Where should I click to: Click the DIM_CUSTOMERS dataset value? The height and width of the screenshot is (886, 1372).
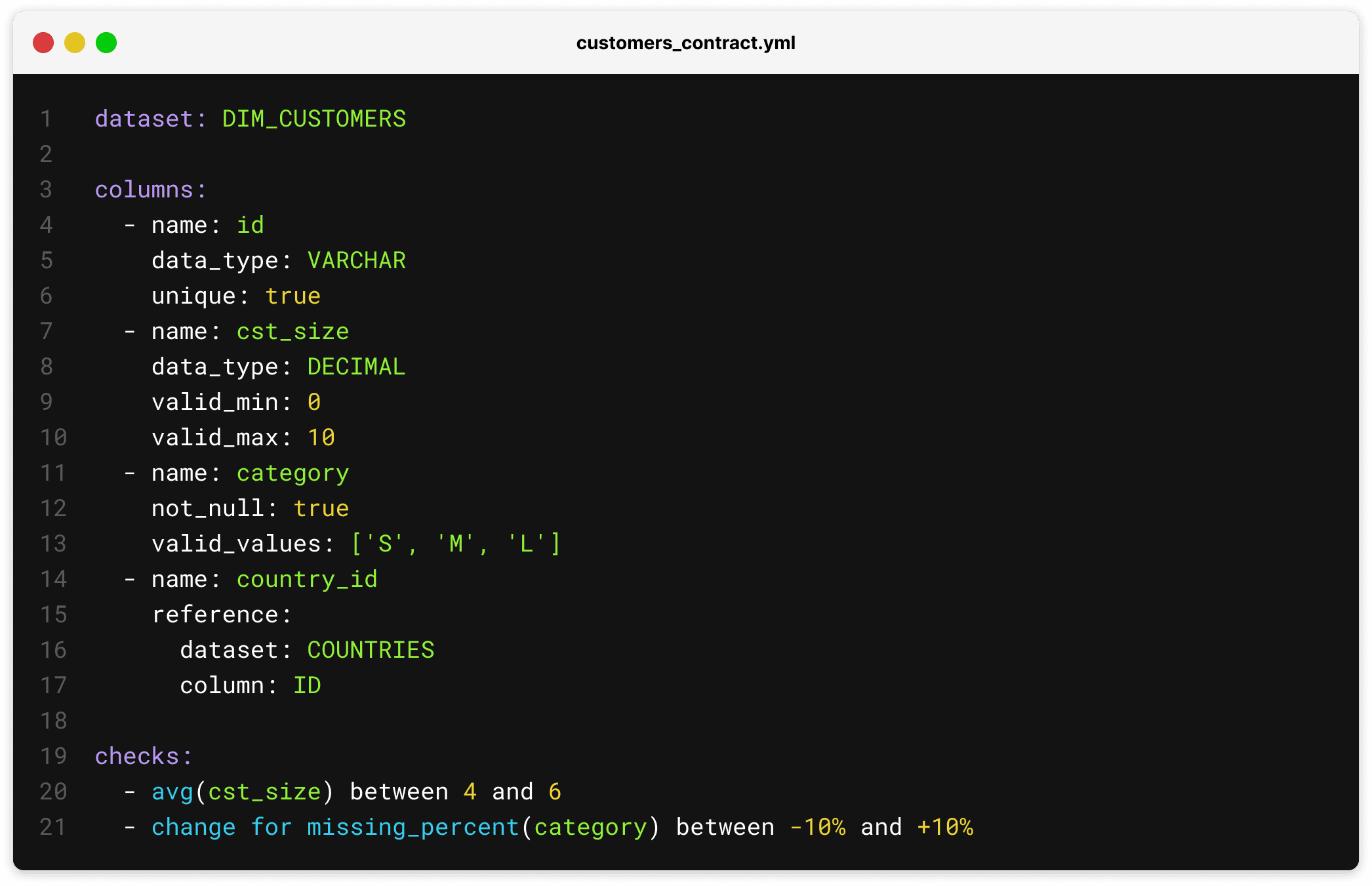(x=314, y=119)
